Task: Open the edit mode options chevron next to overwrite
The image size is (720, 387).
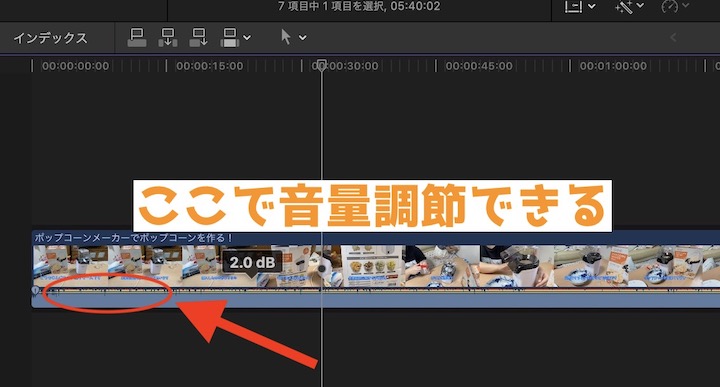Action: (247, 38)
